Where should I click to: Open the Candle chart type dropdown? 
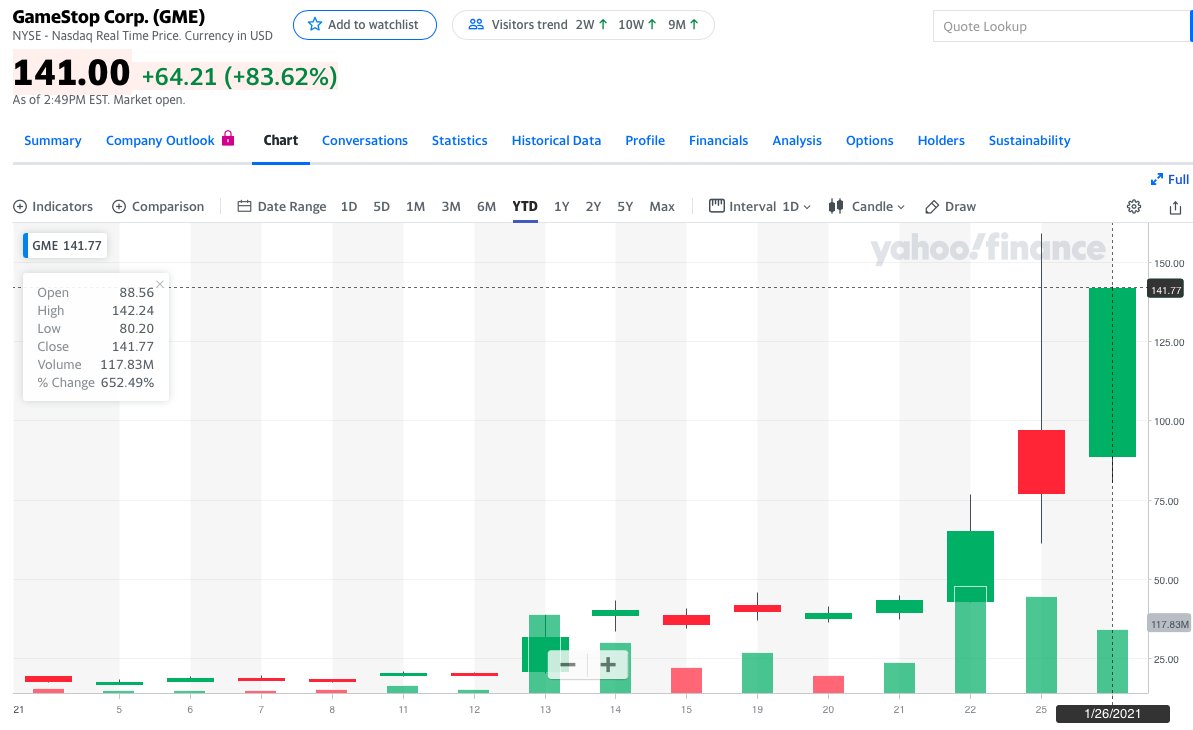point(867,207)
